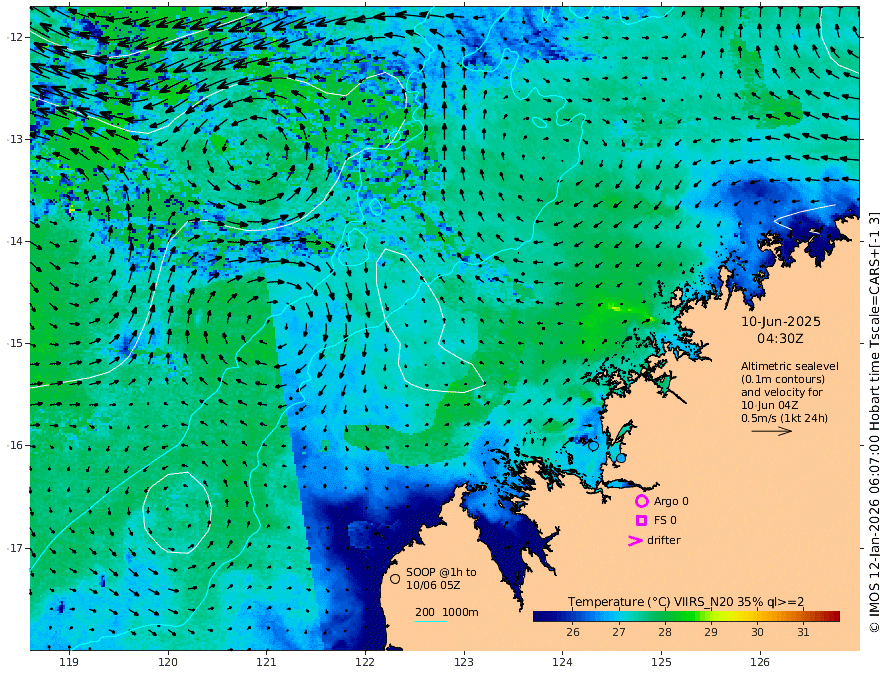This screenshot has height=680, width=880.
Task: Click latitude label -15 on left axis
Action: click(x=15, y=343)
